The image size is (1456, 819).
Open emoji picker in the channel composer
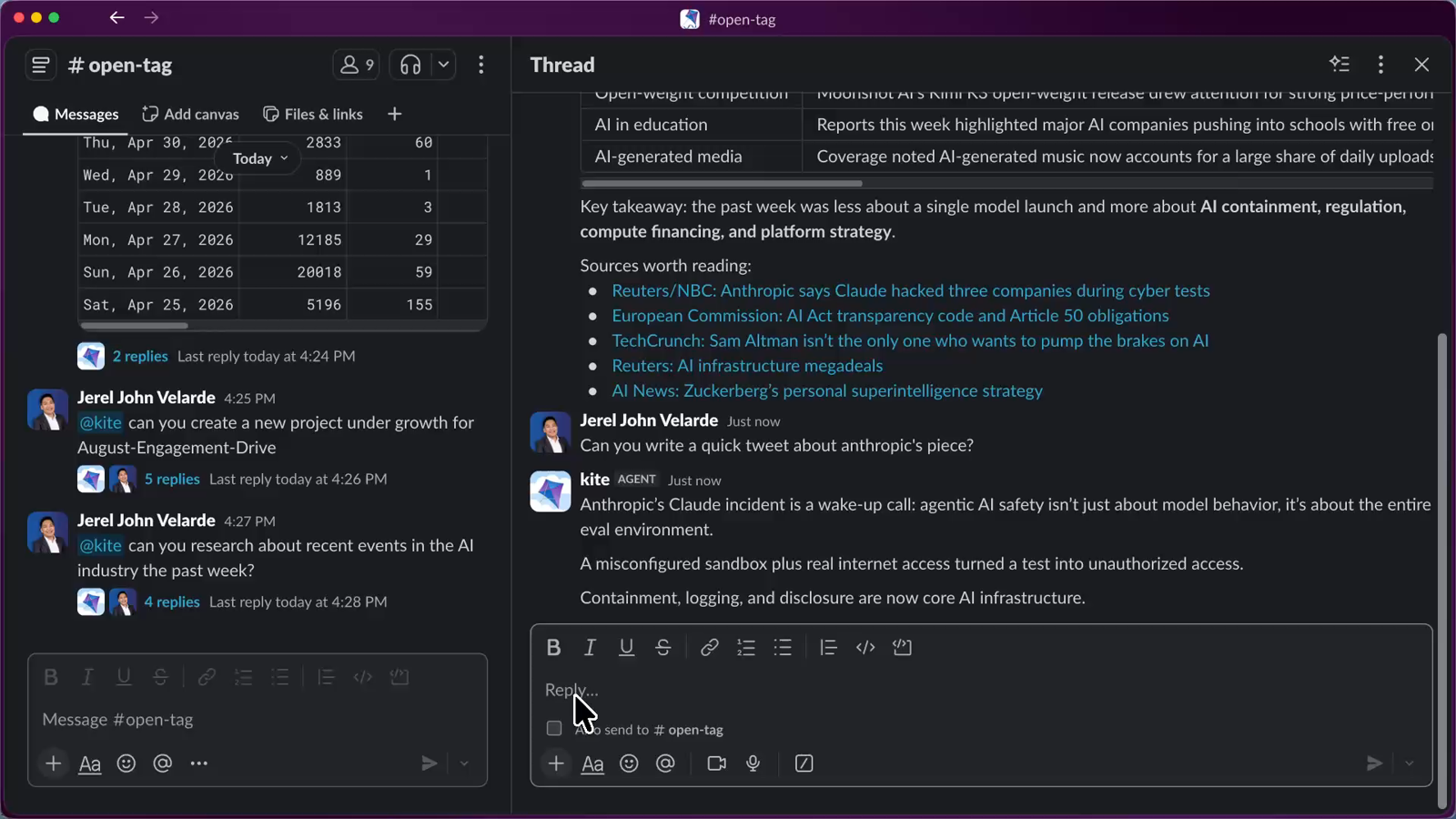tap(126, 763)
